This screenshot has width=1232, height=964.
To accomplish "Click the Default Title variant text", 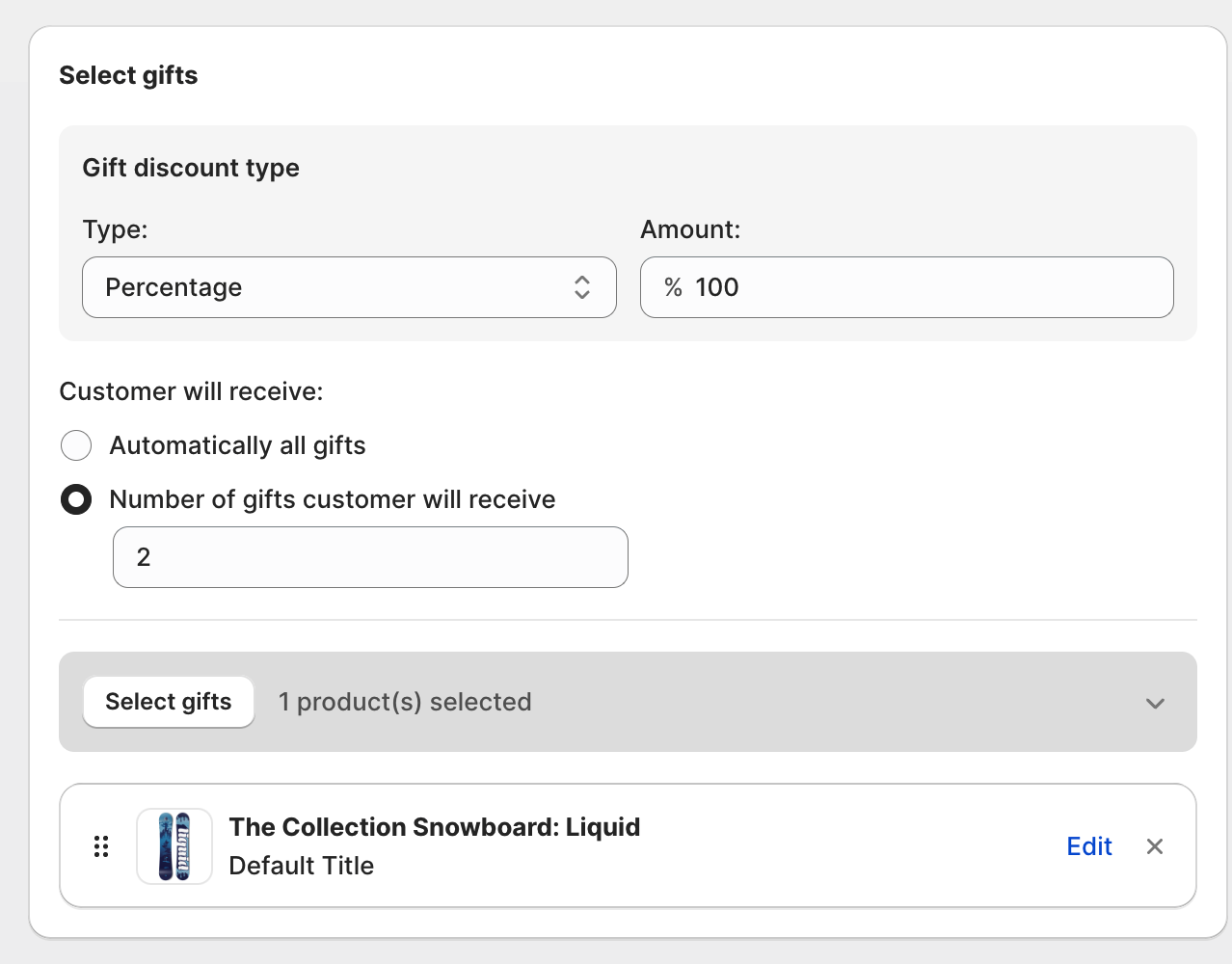I will (x=302, y=866).
